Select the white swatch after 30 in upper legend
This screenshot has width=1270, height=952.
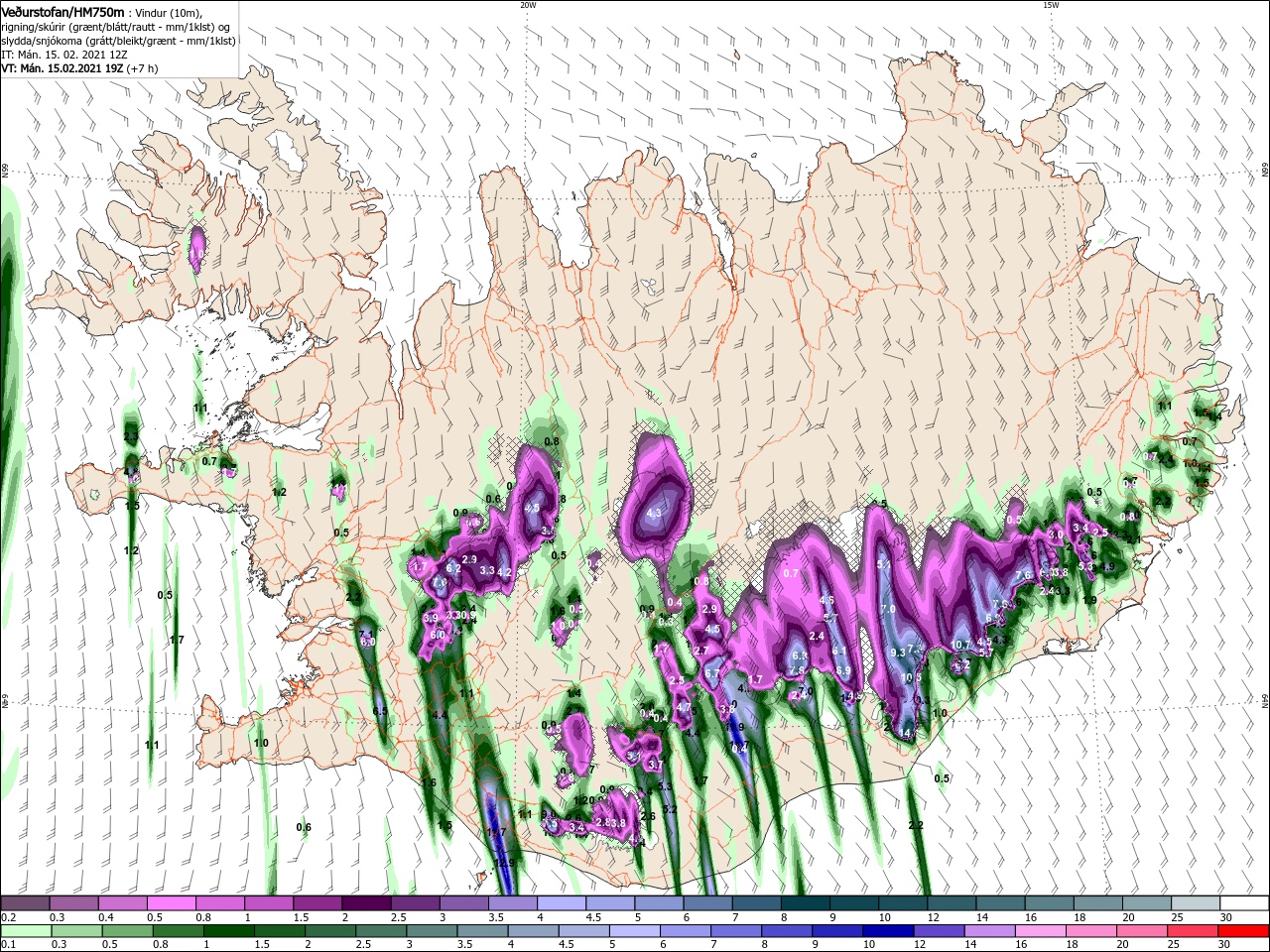click(x=1245, y=903)
